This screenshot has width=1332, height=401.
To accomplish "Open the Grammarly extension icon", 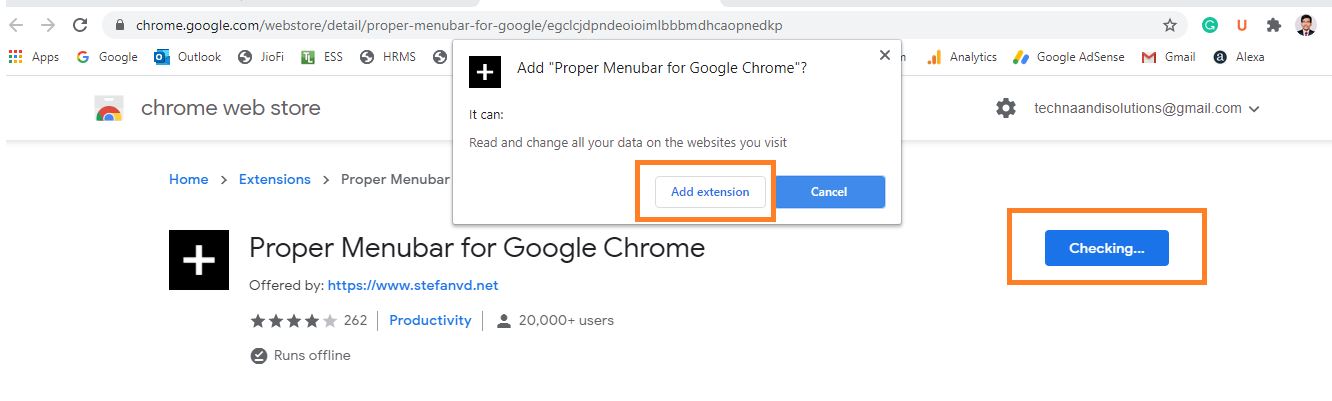I will tap(1210, 25).
